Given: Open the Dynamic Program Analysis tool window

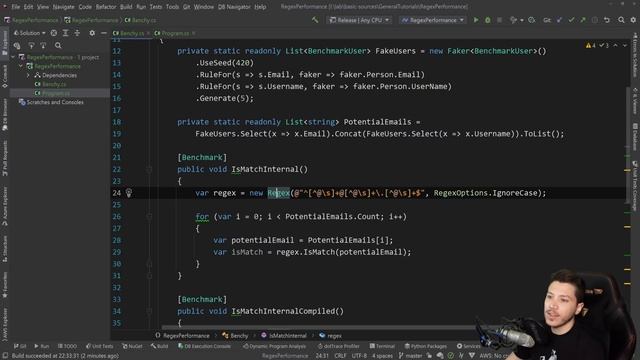Looking at the screenshot, I should tap(274, 346).
